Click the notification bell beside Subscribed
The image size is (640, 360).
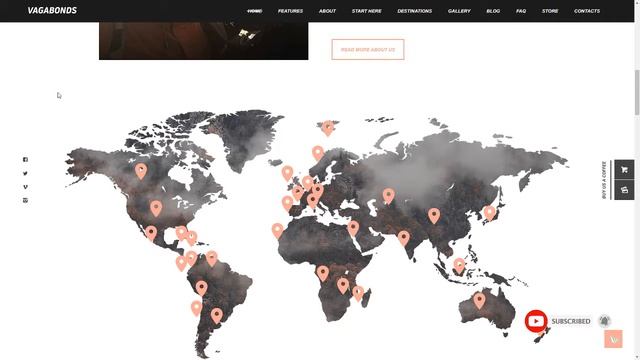tap(604, 321)
